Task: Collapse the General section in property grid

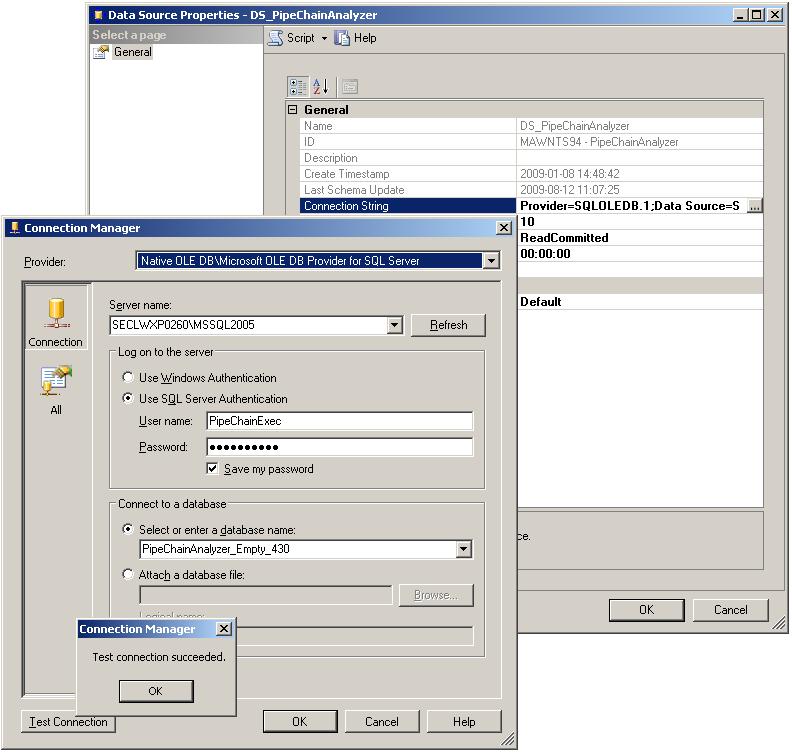Action: click(x=293, y=110)
